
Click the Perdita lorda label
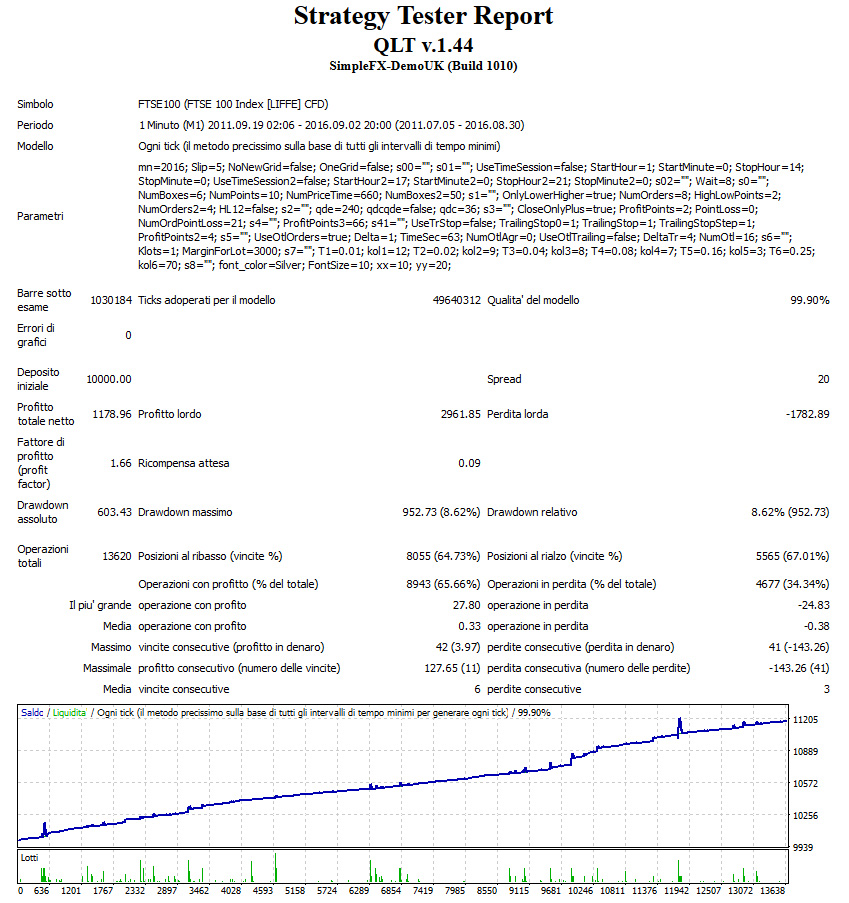[518, 414]
